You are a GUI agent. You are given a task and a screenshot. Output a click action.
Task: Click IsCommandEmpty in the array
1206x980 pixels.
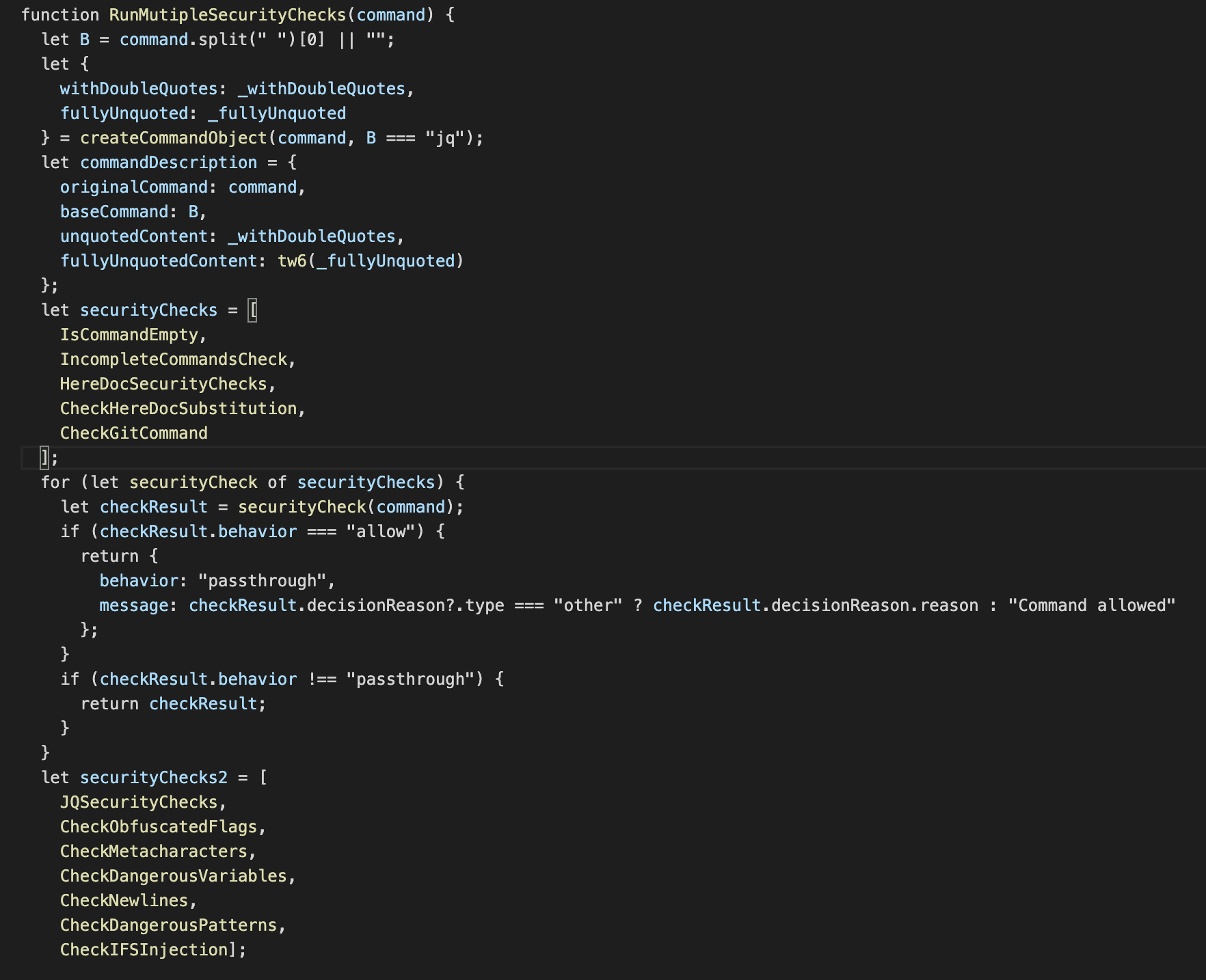[x=129, y=335]
